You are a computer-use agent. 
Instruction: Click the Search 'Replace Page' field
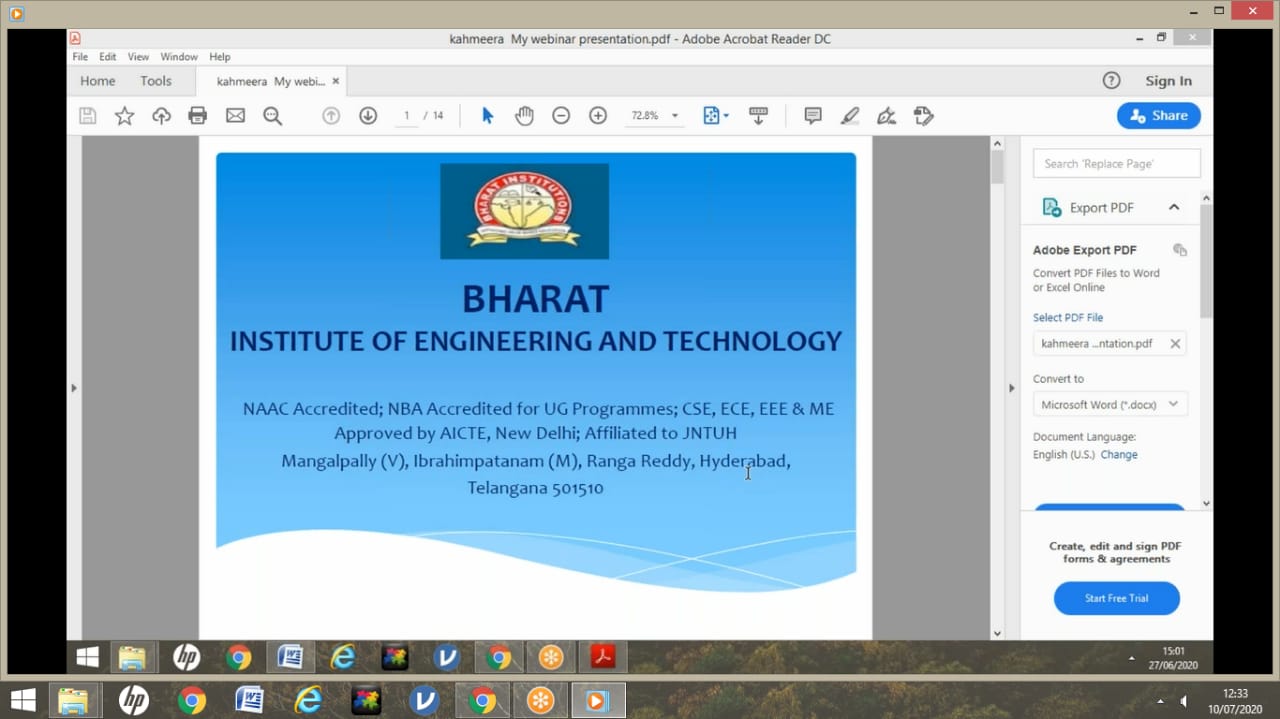(x=1116, y=164)
